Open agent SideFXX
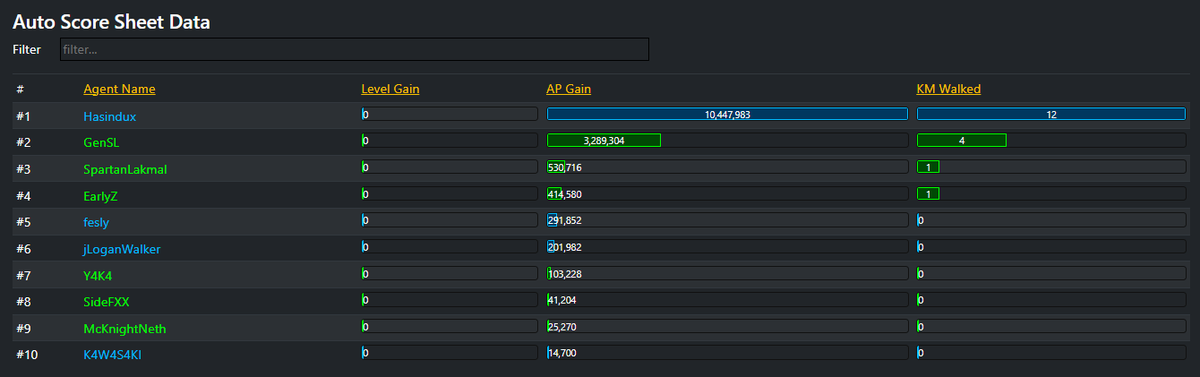Screen dimensions: 1200x377 pyautogui.click(x=106, y=302)
